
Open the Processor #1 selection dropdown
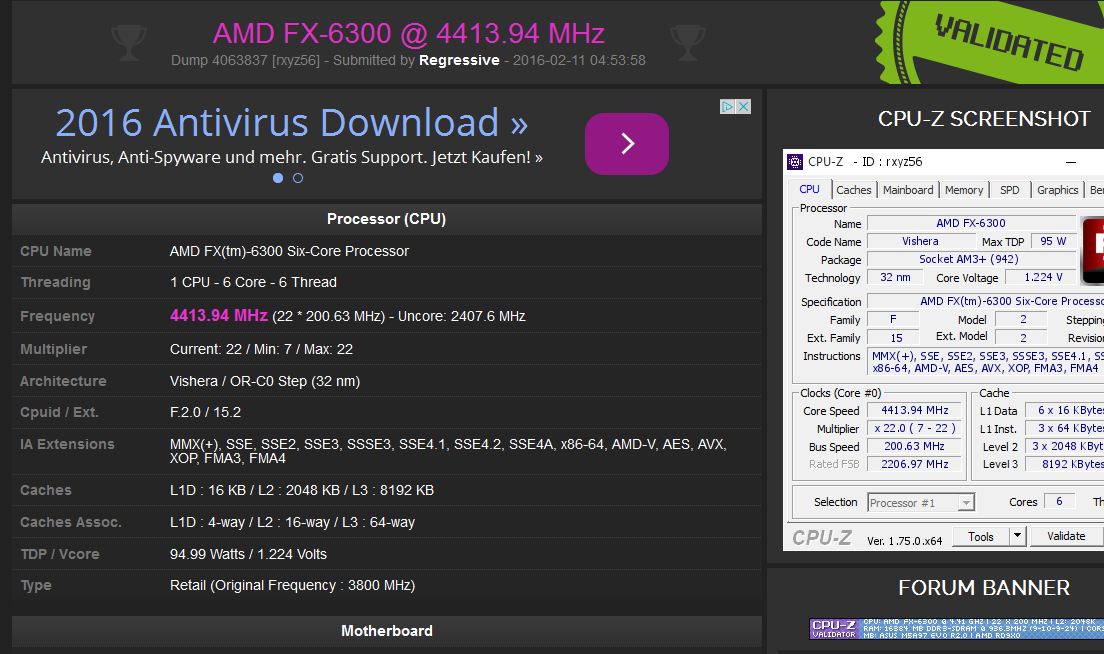pos(921,503)
